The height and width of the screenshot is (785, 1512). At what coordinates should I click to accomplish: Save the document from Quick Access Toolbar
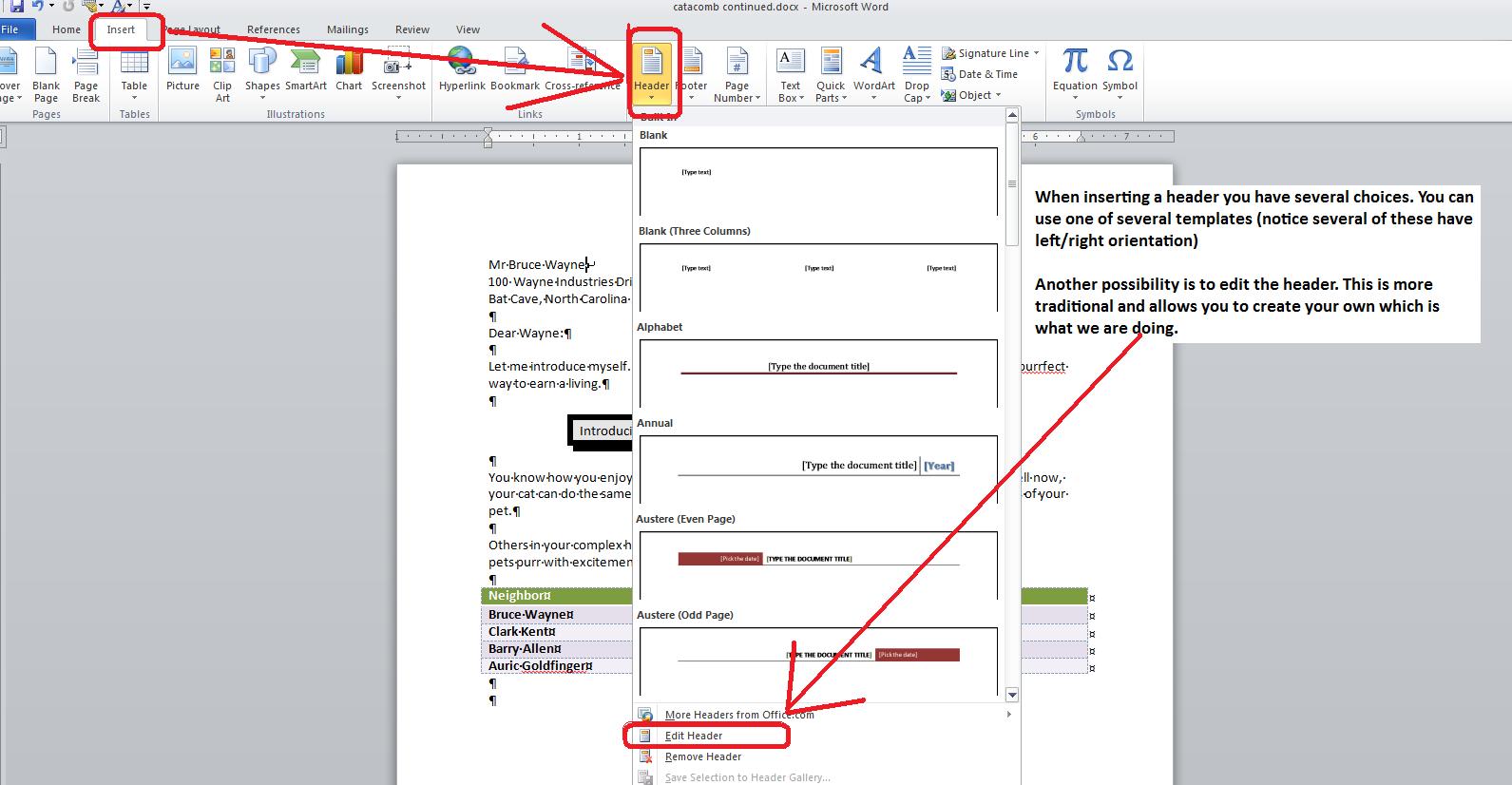[x=17, y=7]
